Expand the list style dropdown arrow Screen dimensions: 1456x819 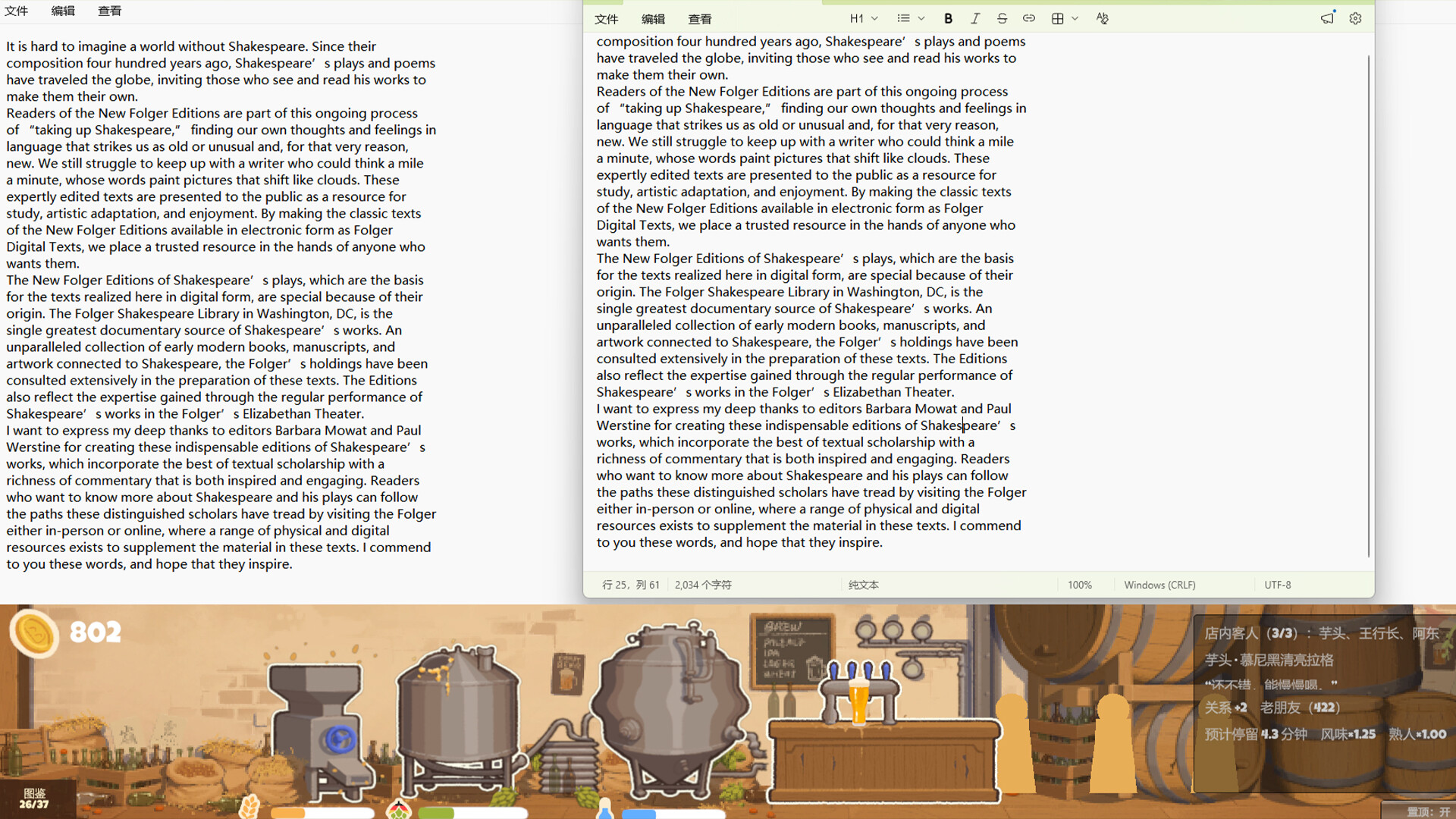point(921,18)
